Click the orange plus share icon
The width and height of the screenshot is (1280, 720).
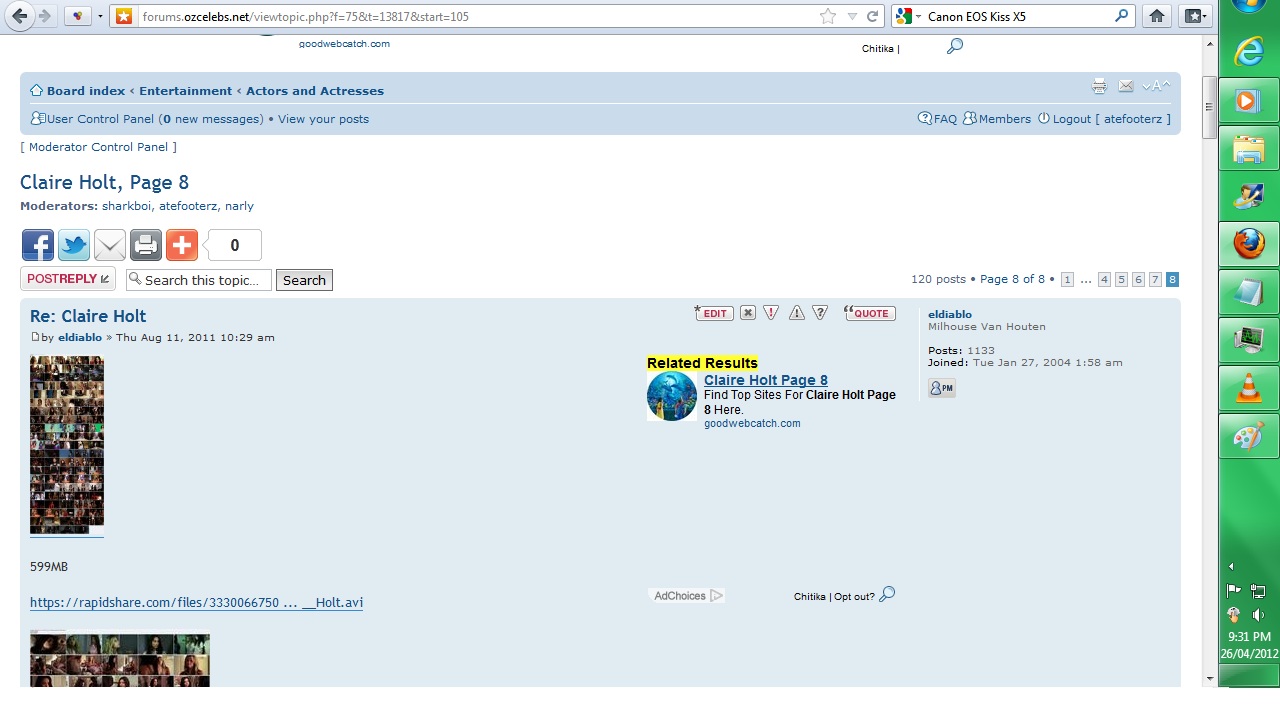pos(181,245)
